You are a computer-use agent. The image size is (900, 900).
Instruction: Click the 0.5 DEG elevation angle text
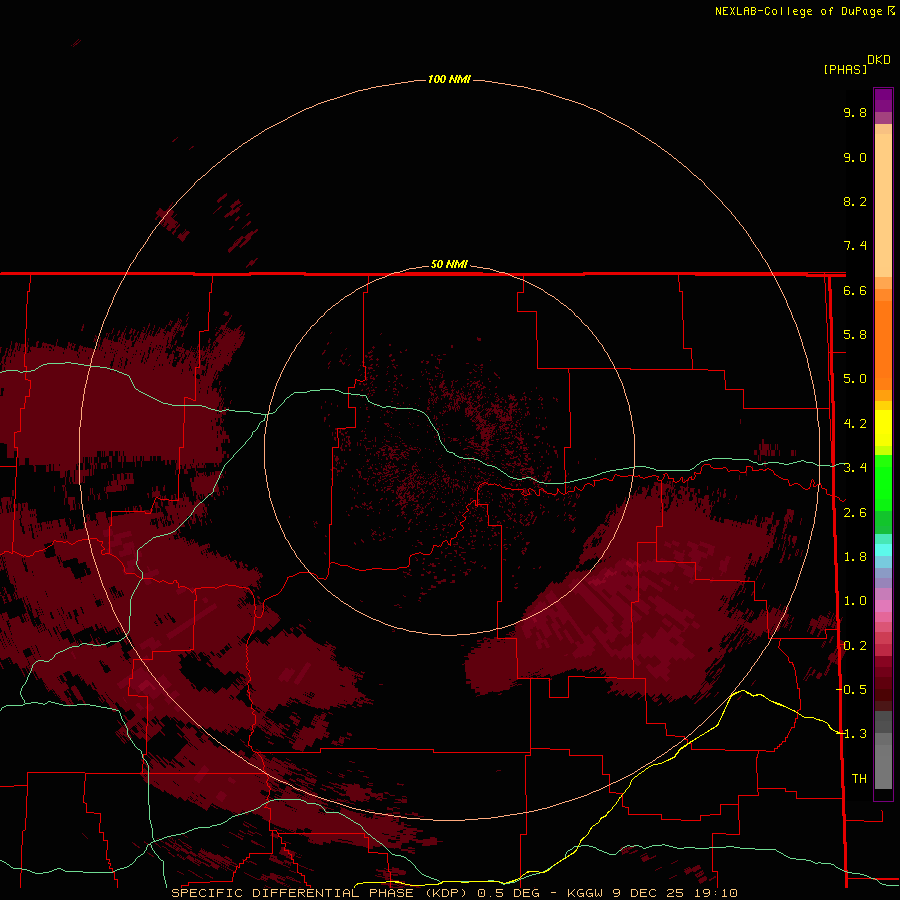(508, 893)
